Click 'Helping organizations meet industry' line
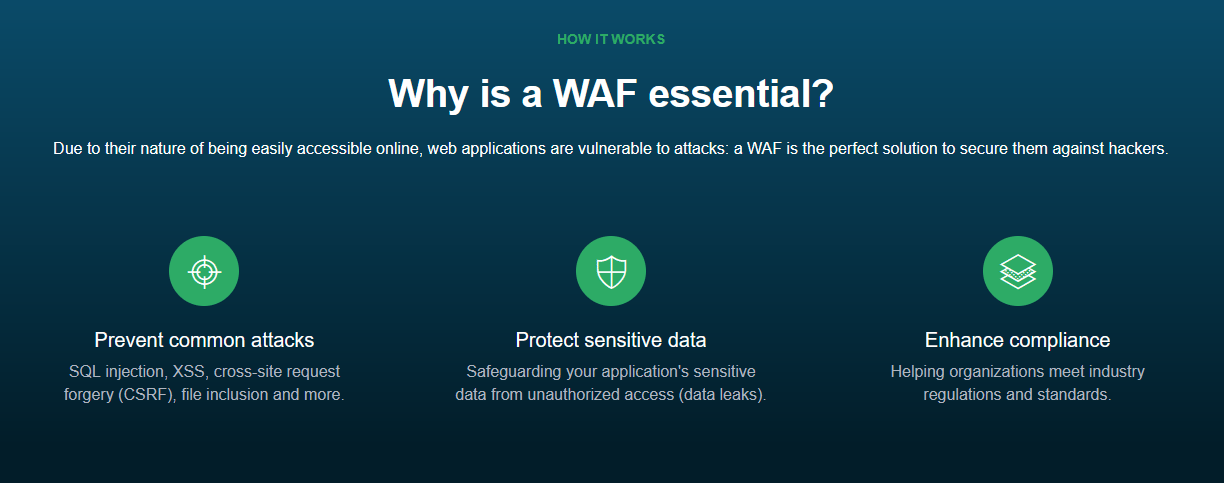Image resolution: width=1224 pixels, height=483 pixels. [x=1018, y=372]
